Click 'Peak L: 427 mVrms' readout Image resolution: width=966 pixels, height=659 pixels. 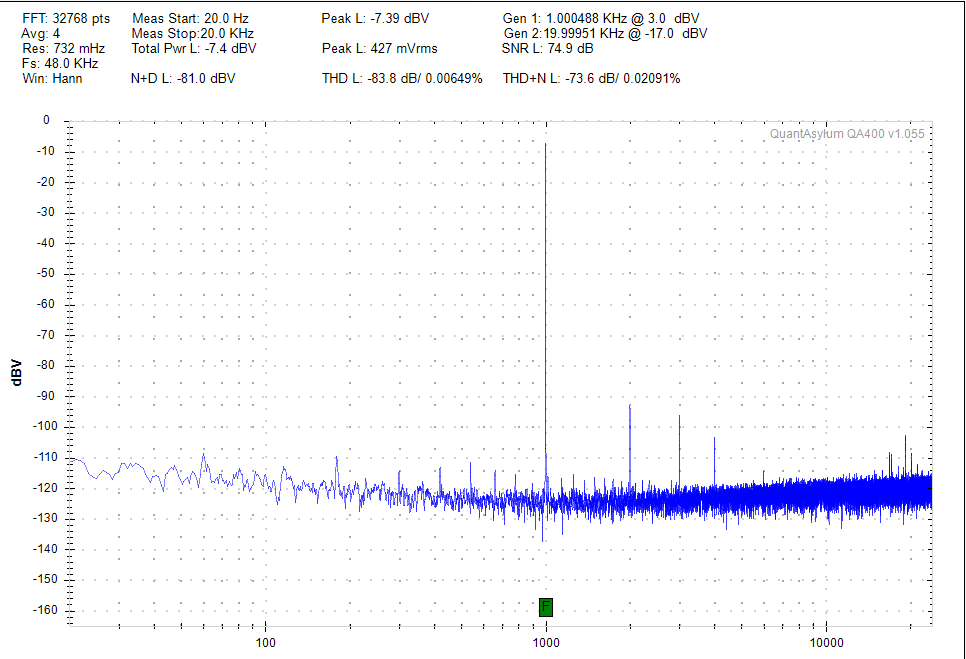click(380, 48)
